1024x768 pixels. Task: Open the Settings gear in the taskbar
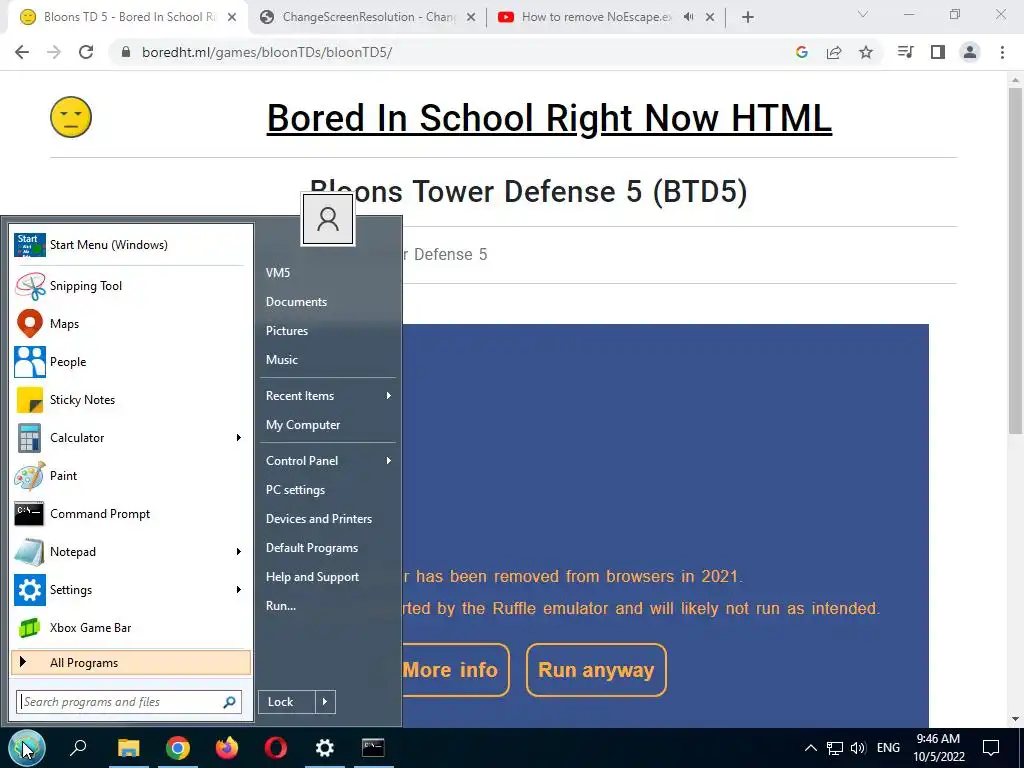pyautogui.click(x=325, y=748)
